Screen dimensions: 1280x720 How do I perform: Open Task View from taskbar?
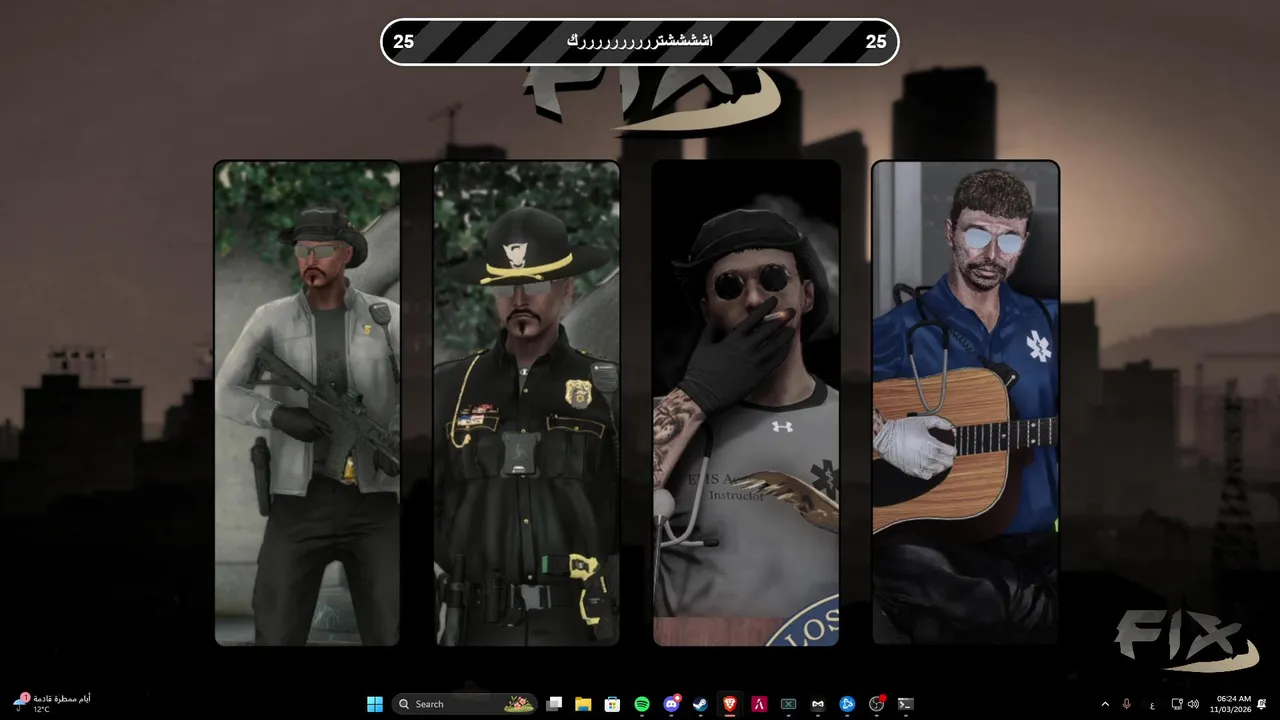554,704
